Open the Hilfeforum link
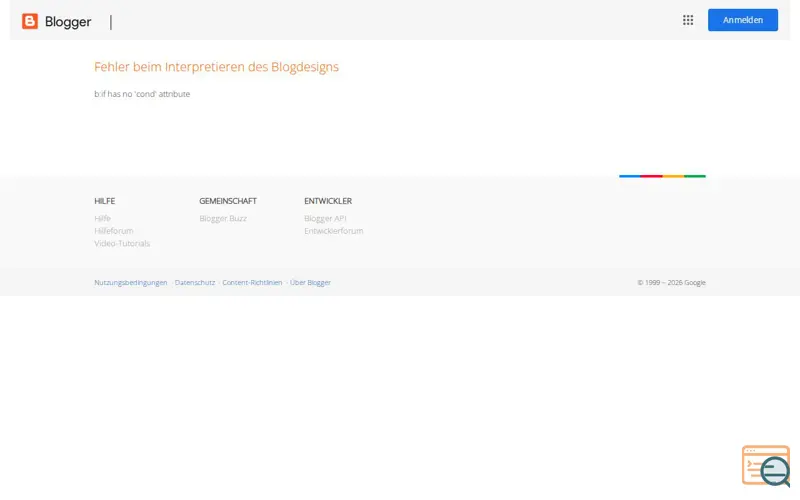800x500 pixels. click(114, 231)
